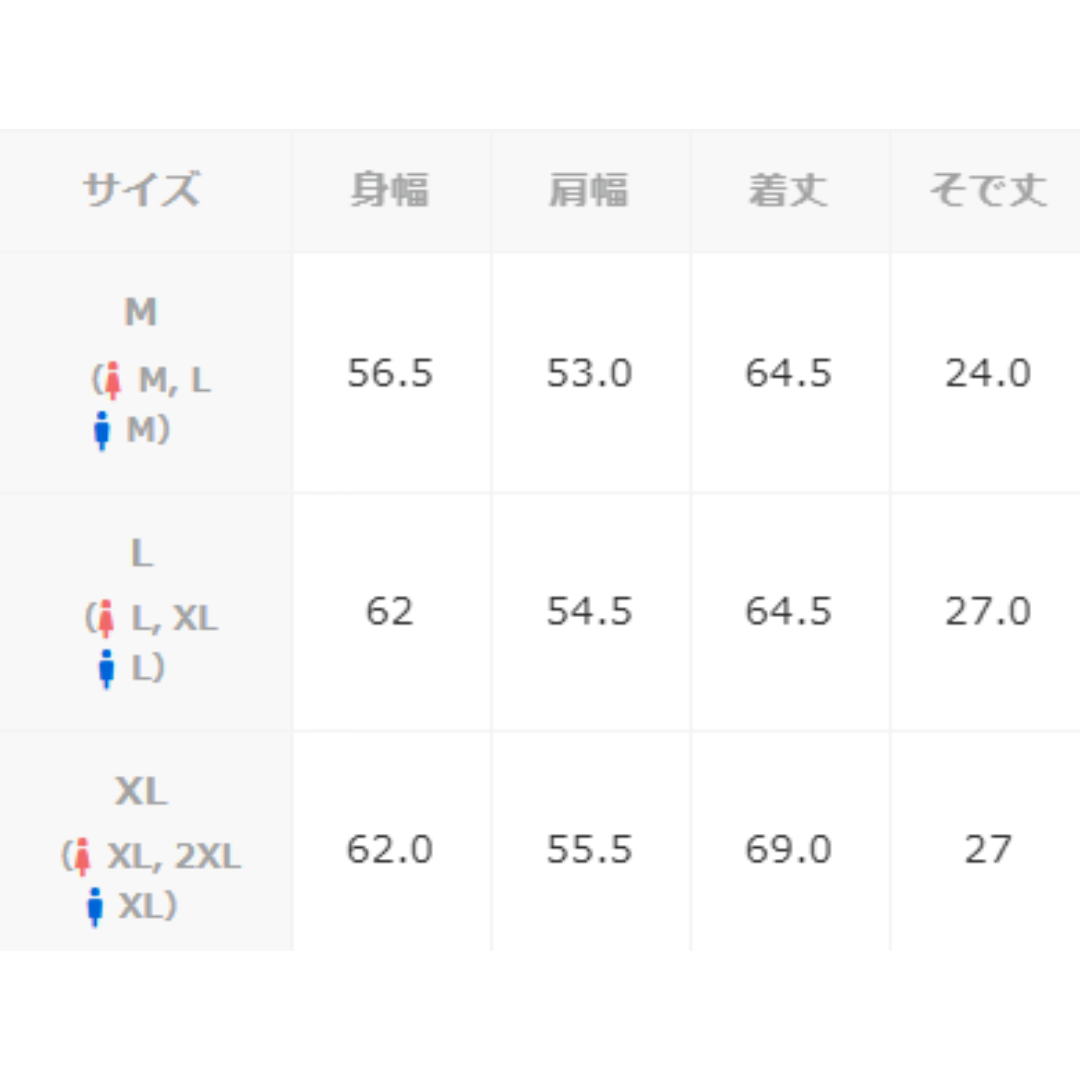Image resolution: width=1080 pixels, height=1080 pixels.
Task: Select the 身幅 column header
Action: coord(391,191)
